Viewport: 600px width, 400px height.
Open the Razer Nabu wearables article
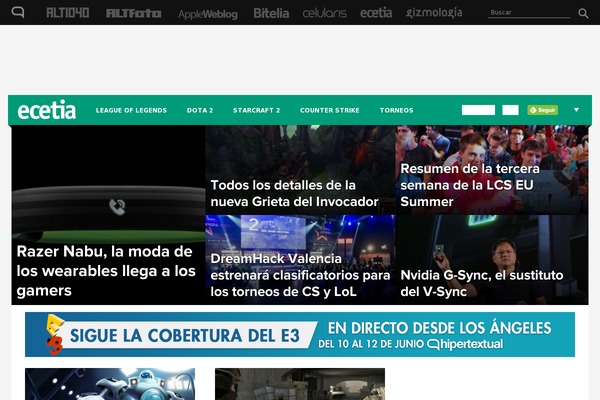click(108, 215)
